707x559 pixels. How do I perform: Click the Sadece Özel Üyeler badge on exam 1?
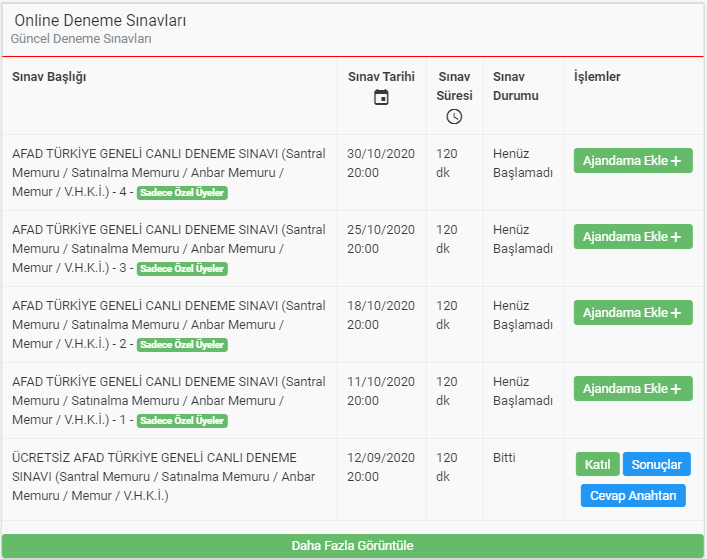point(182,421)
